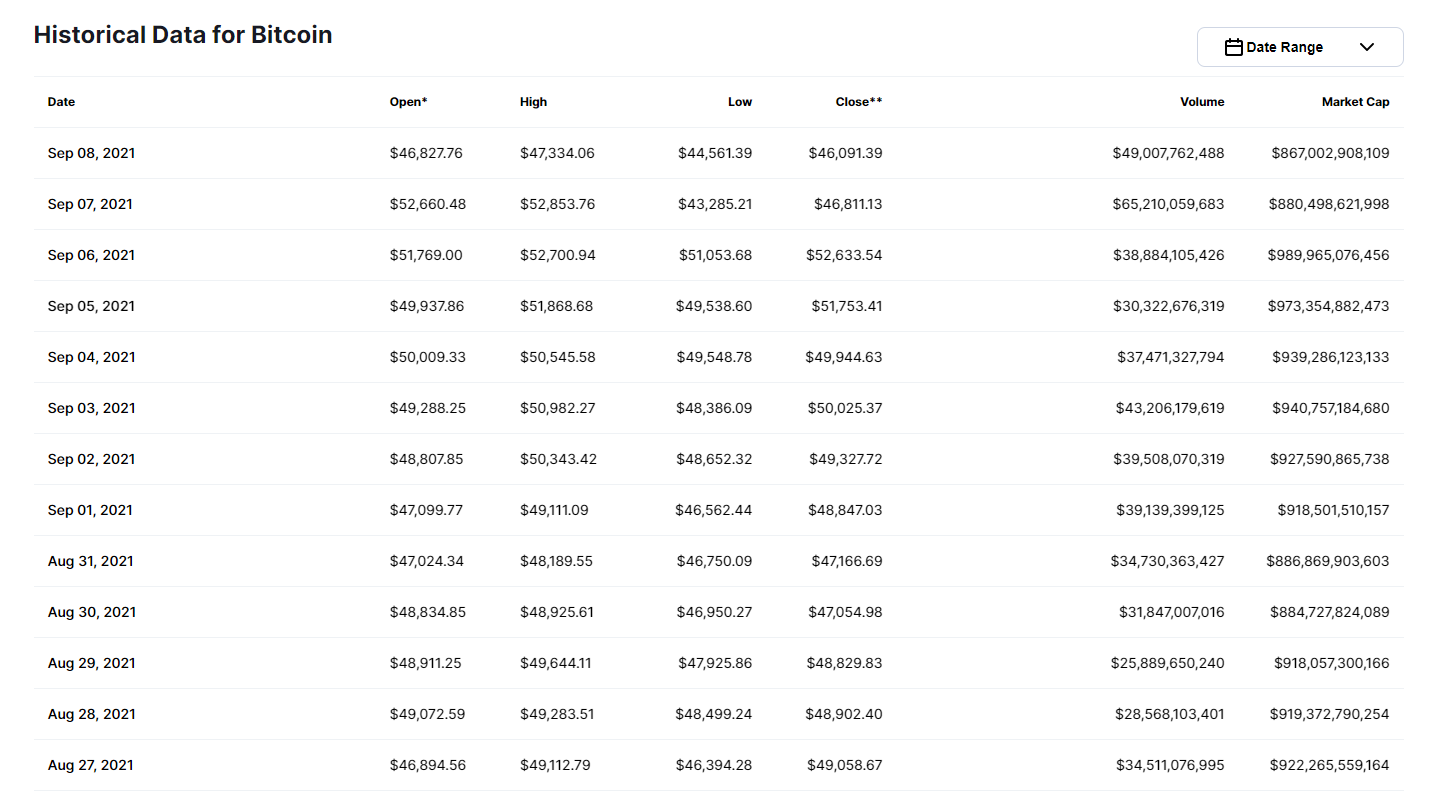
Task: Click the close price $52,633.54
Action: pos(845,255)
